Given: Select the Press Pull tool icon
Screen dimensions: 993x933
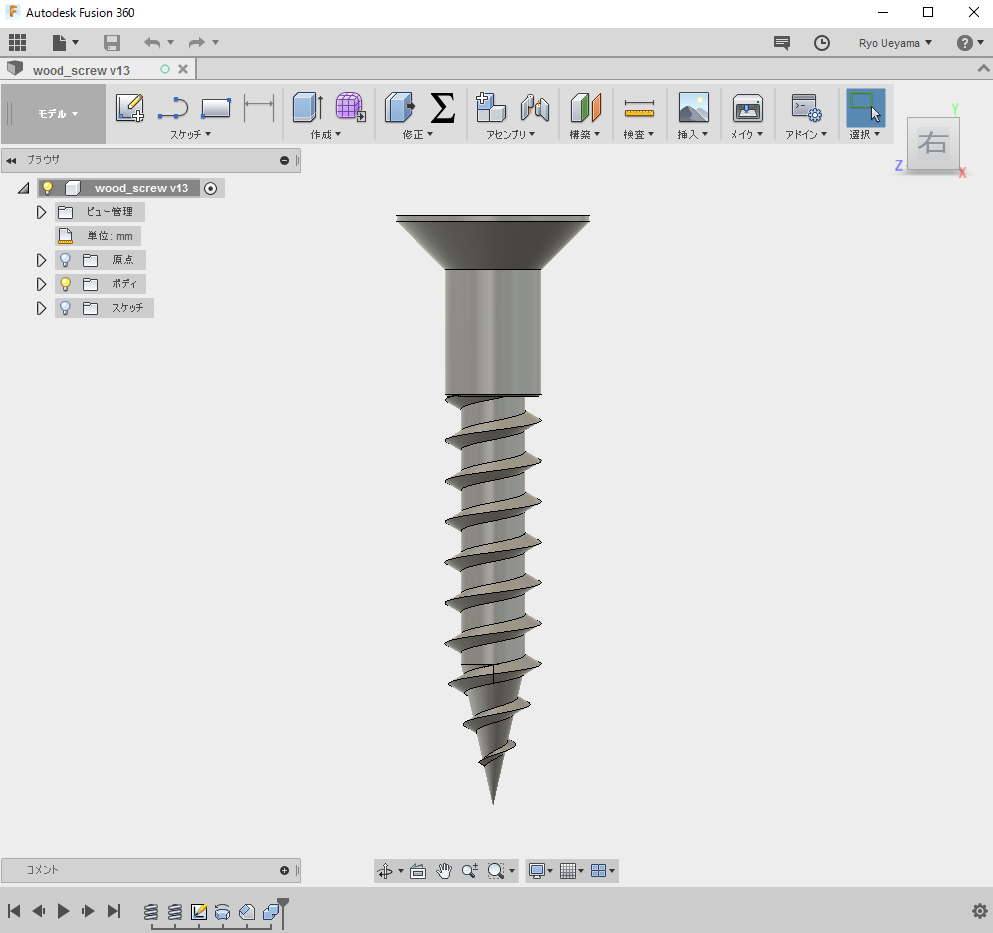Looking at the screenshot, I should click(x=400, y=107).
